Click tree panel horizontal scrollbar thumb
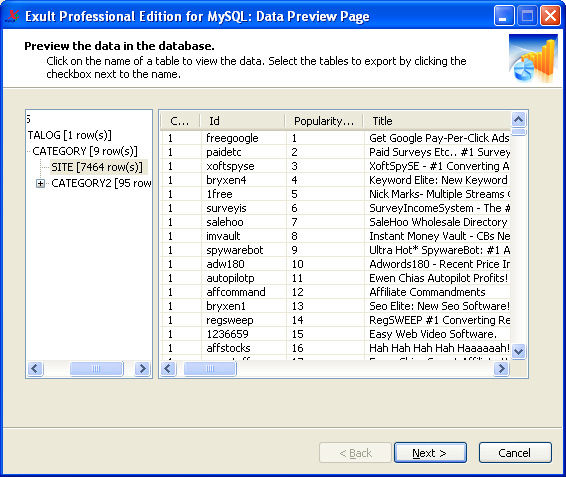566x477 pixels. pyautogui.click(x=96, y=369)
